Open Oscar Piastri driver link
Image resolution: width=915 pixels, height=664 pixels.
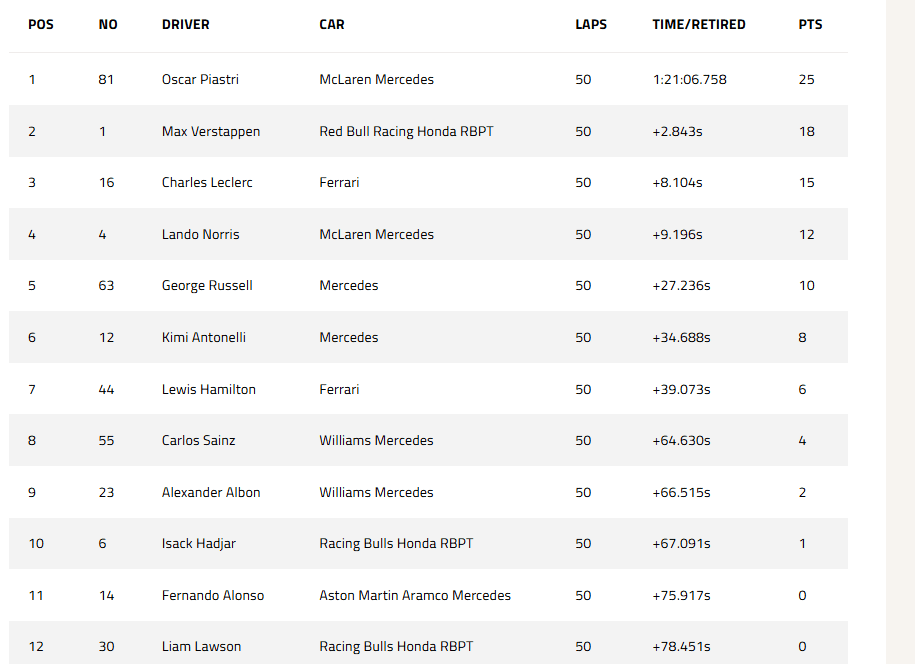pyautogui.click(x=200, y=79)
